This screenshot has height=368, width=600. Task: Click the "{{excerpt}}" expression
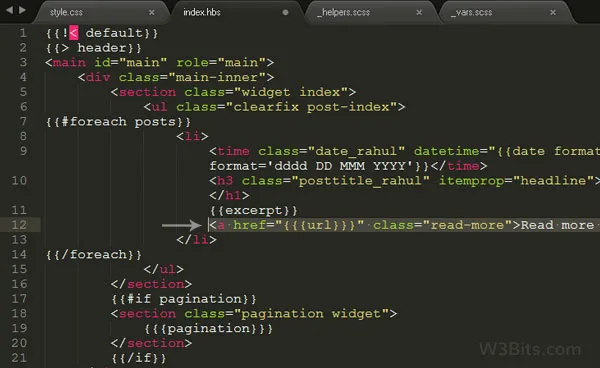pos(253,210)
